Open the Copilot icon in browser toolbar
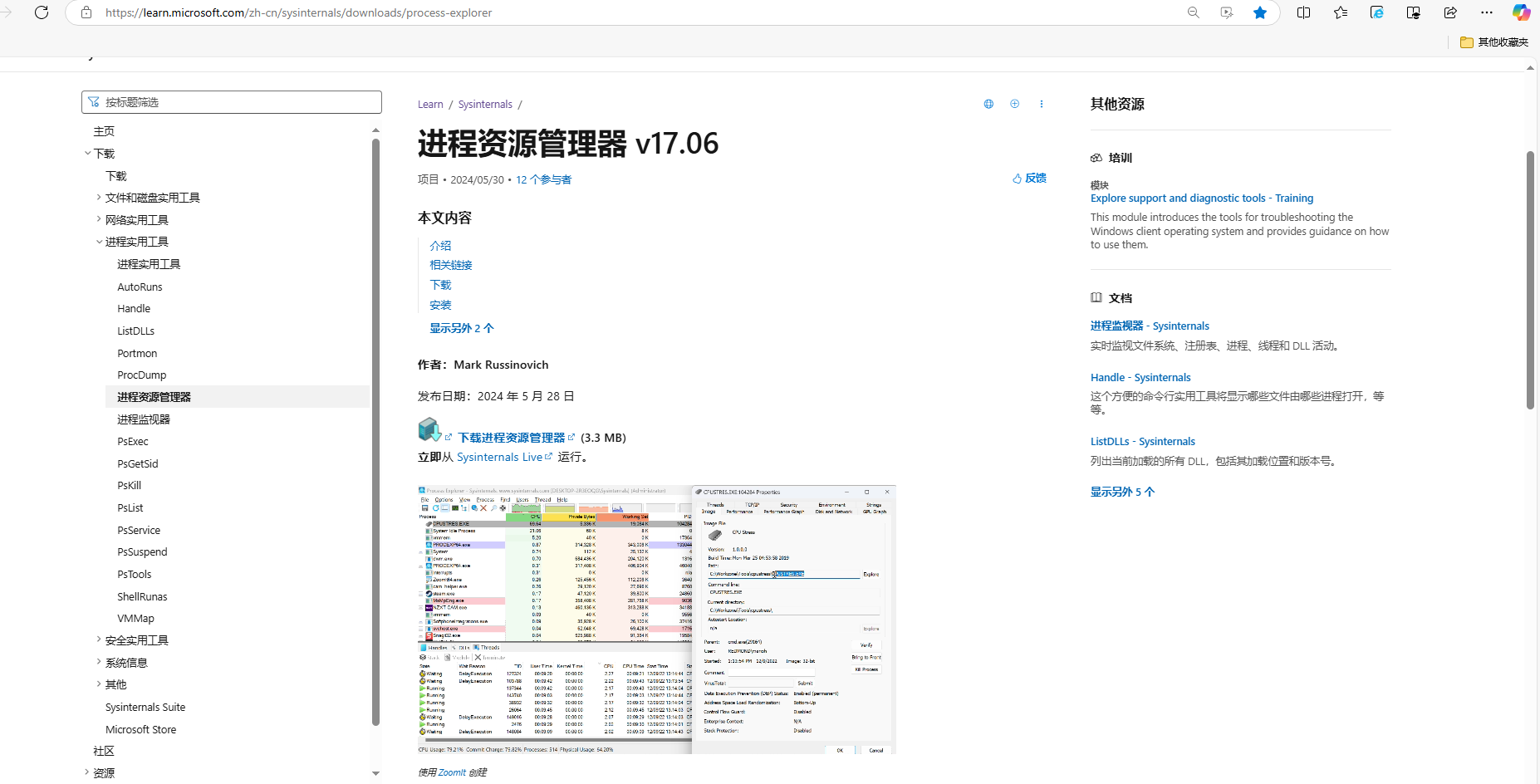Viewport: 1540px width, 784px height. 1521,12
